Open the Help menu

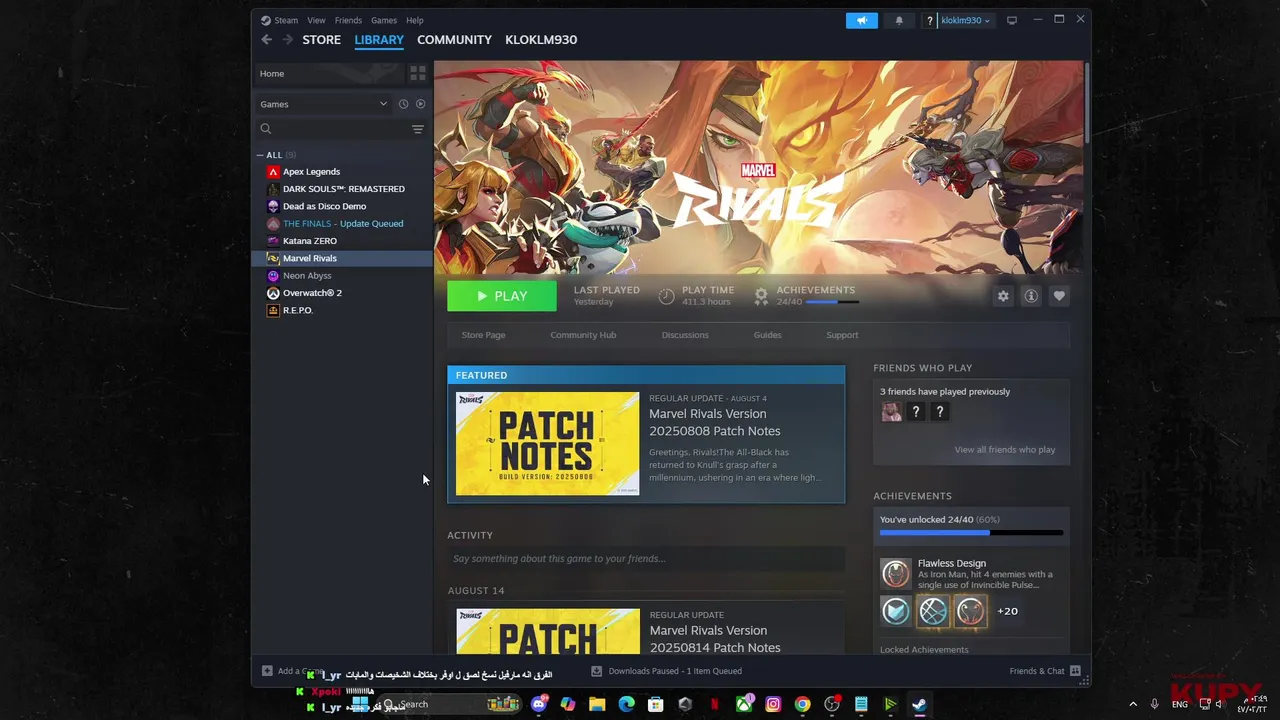click(x=415, y=20)
